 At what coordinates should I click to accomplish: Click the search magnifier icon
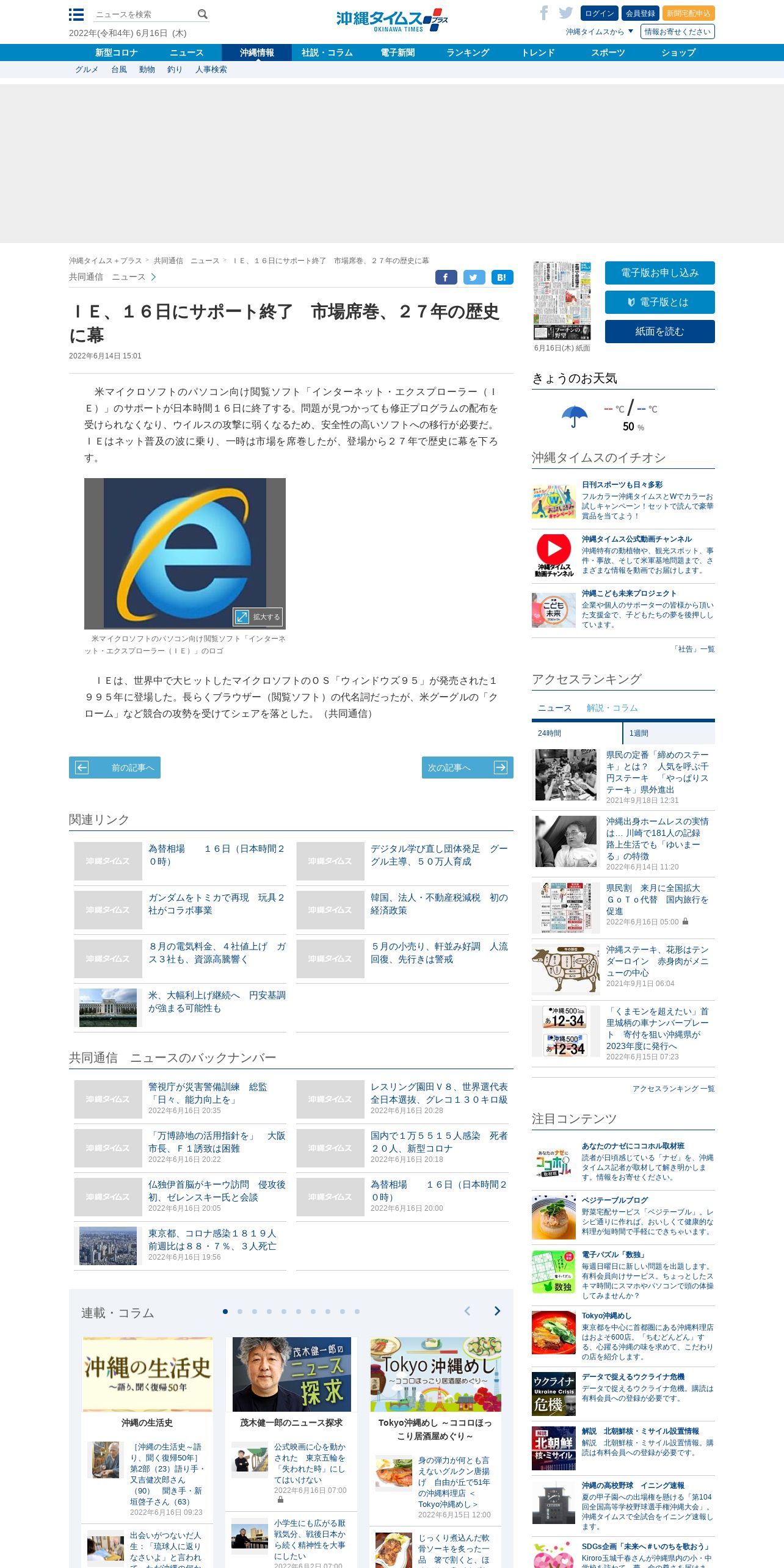tap(203, 14)
